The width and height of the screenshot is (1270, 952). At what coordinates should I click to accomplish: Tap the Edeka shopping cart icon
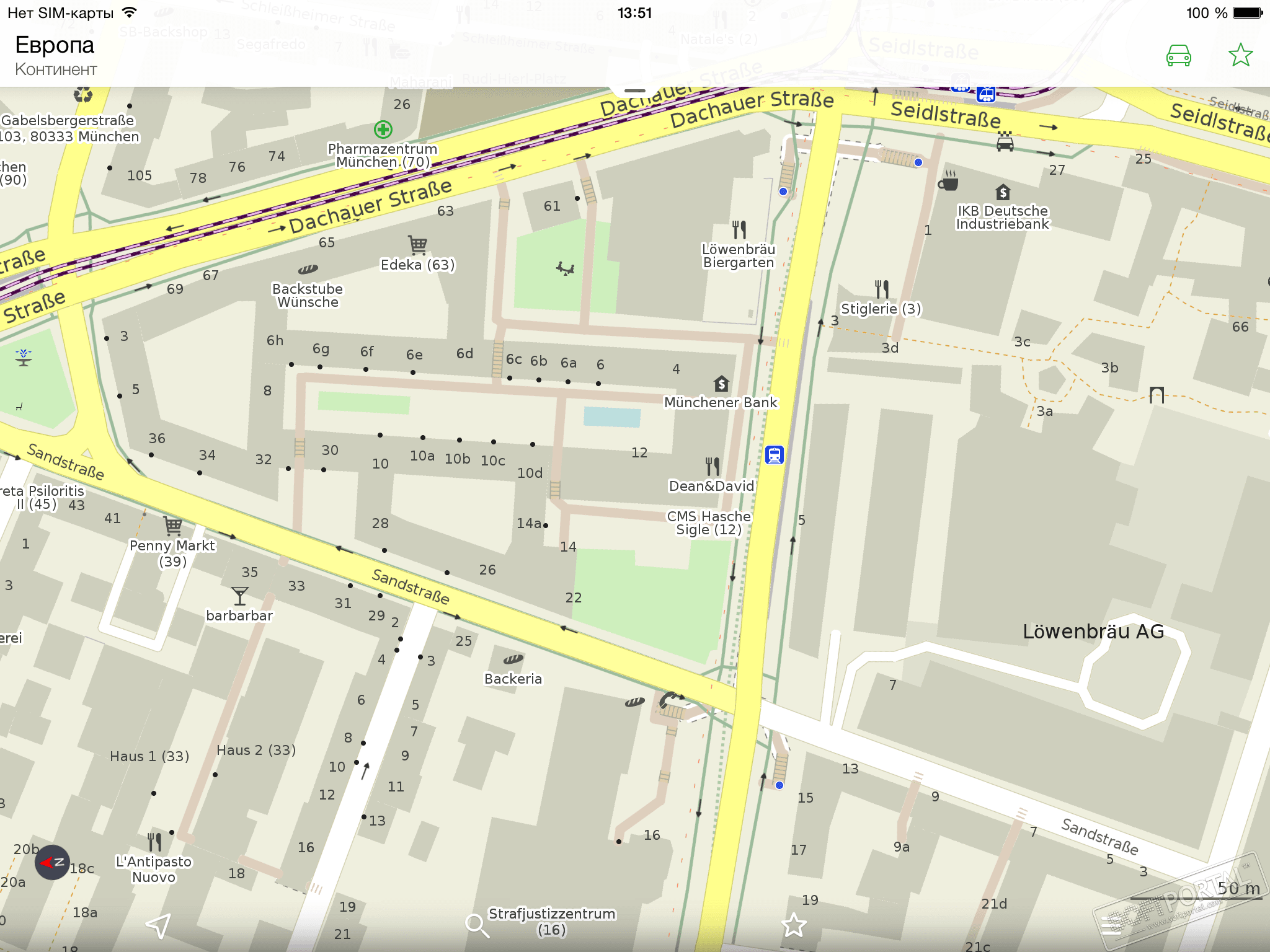[x=417, y=245]
